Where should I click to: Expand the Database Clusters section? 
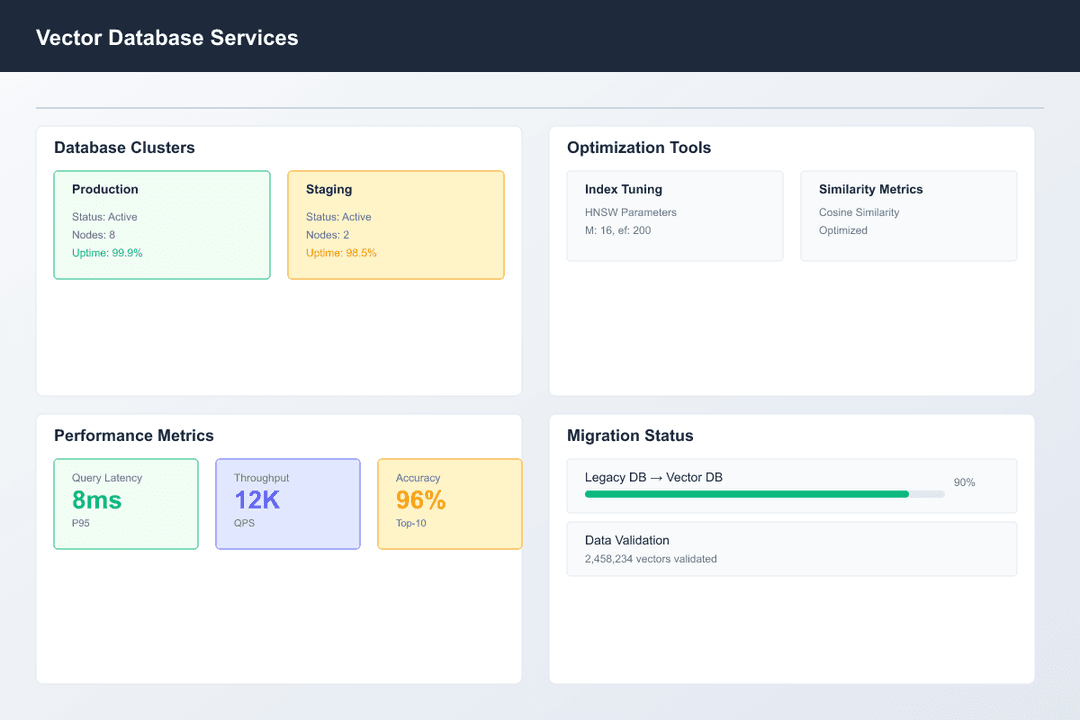(124, 147)
